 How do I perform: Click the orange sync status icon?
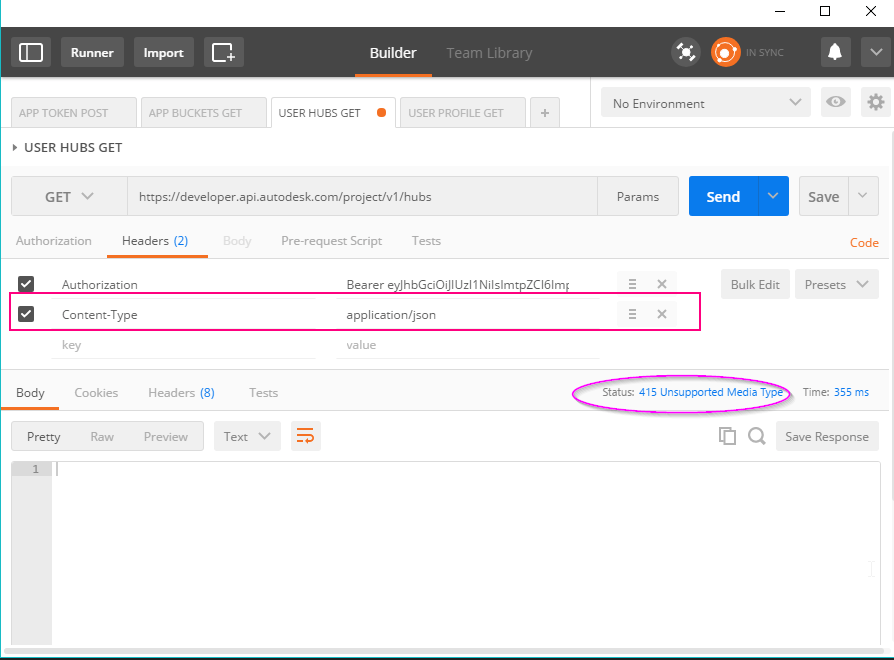tap(725, 52)
